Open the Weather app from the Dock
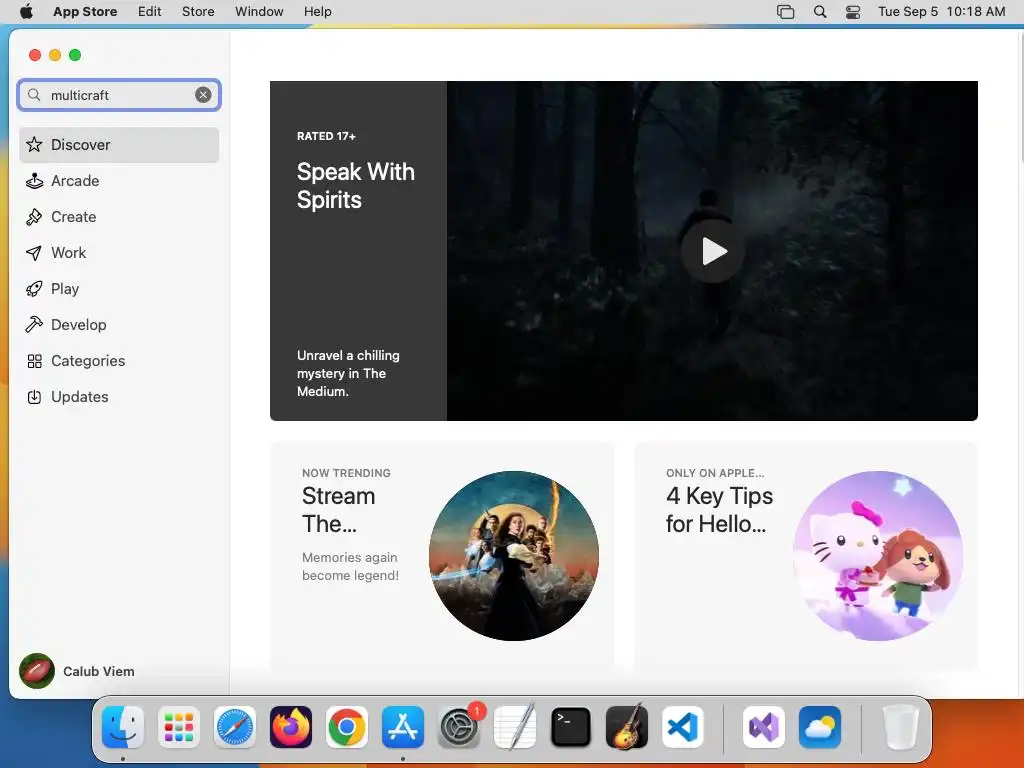This screenshot has width=1024, height=768. (820, 727)
